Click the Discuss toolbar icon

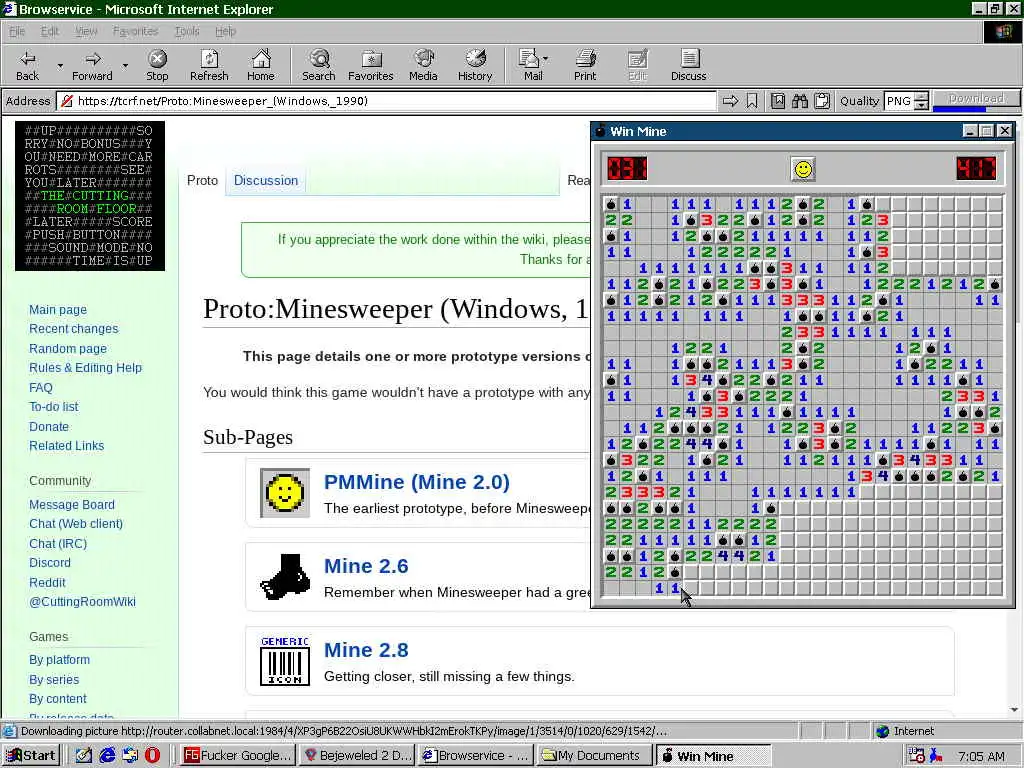click(688, 65)
